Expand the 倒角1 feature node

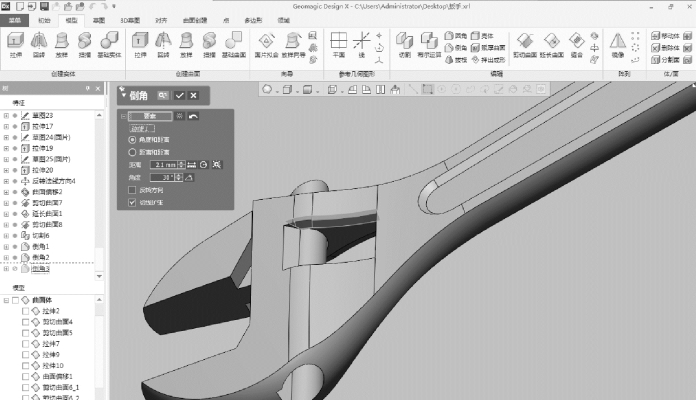(x=6, y=246)
